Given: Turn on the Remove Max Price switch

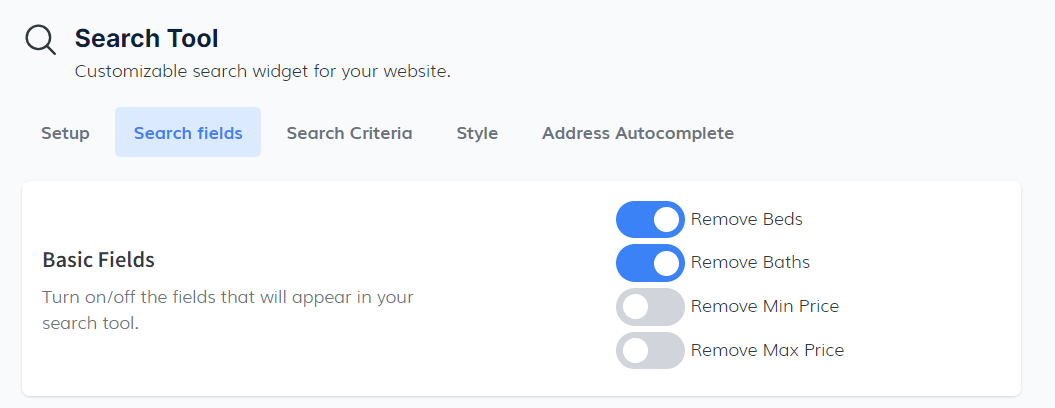Looking at the screenshot, I should [650, 351].
